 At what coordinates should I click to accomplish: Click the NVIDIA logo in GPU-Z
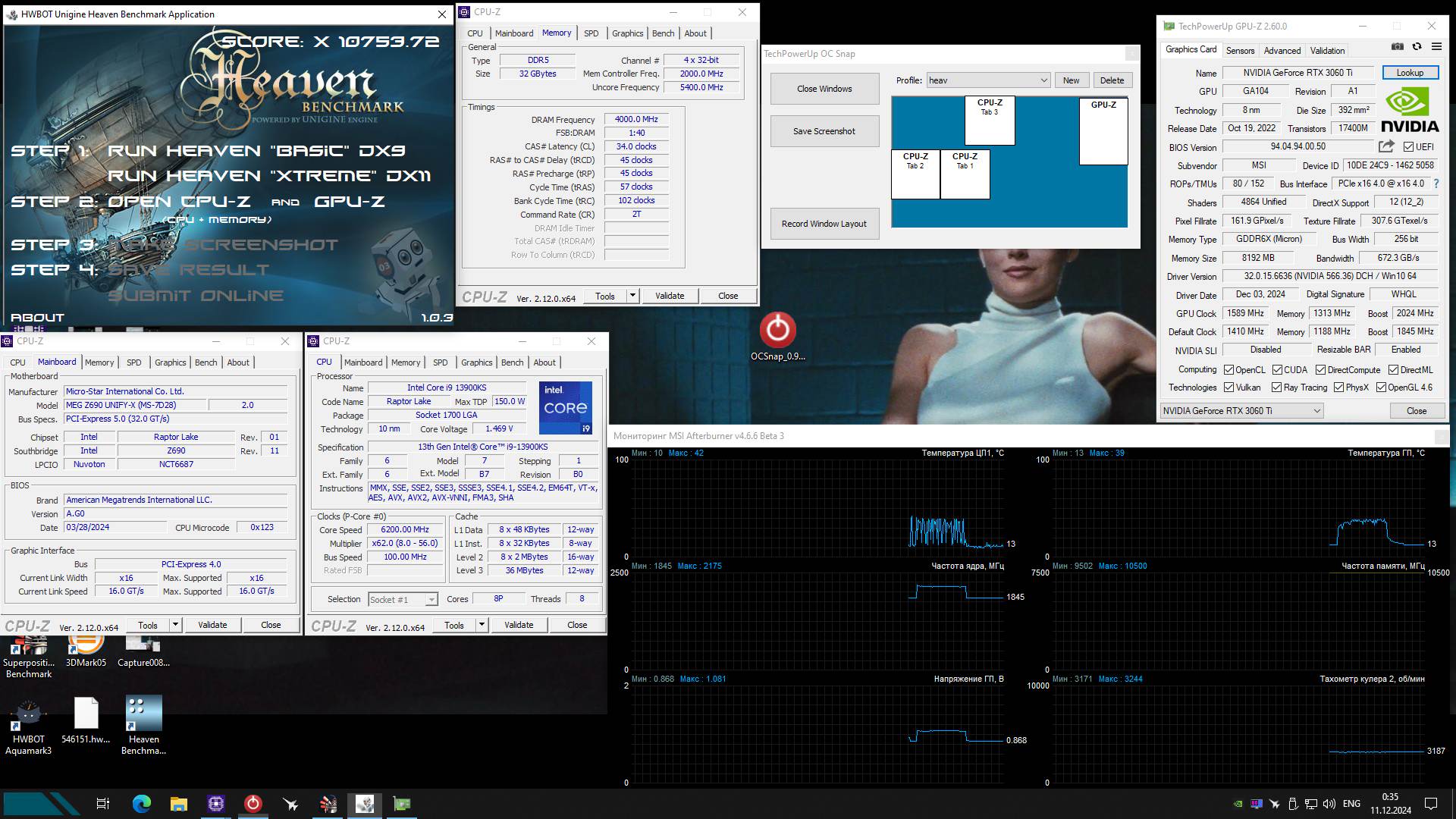1409,110
